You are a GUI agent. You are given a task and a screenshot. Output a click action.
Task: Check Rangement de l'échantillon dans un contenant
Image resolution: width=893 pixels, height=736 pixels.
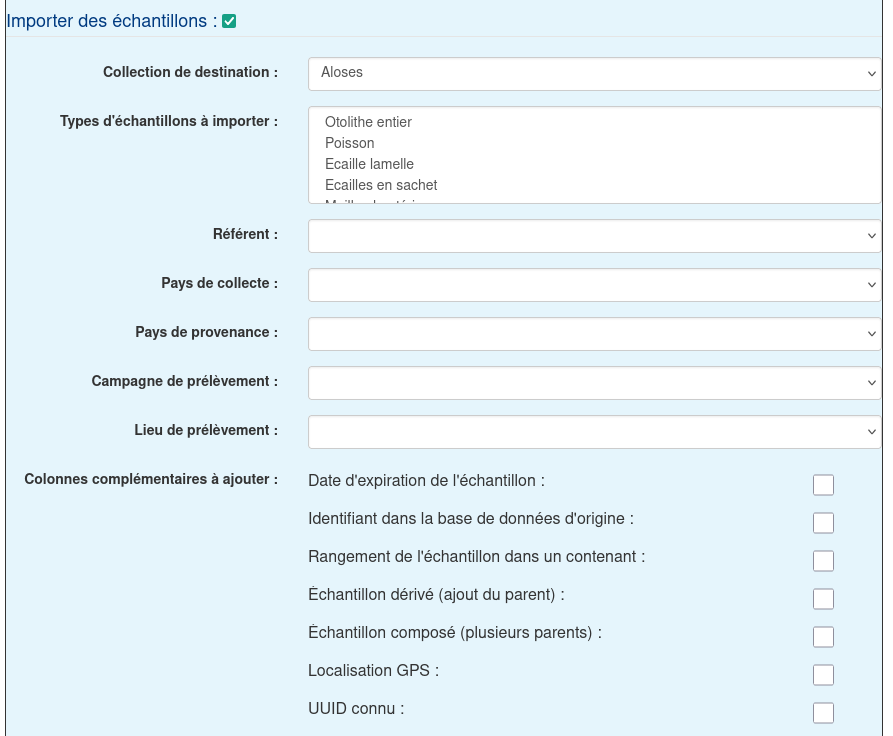click(823, 561)
